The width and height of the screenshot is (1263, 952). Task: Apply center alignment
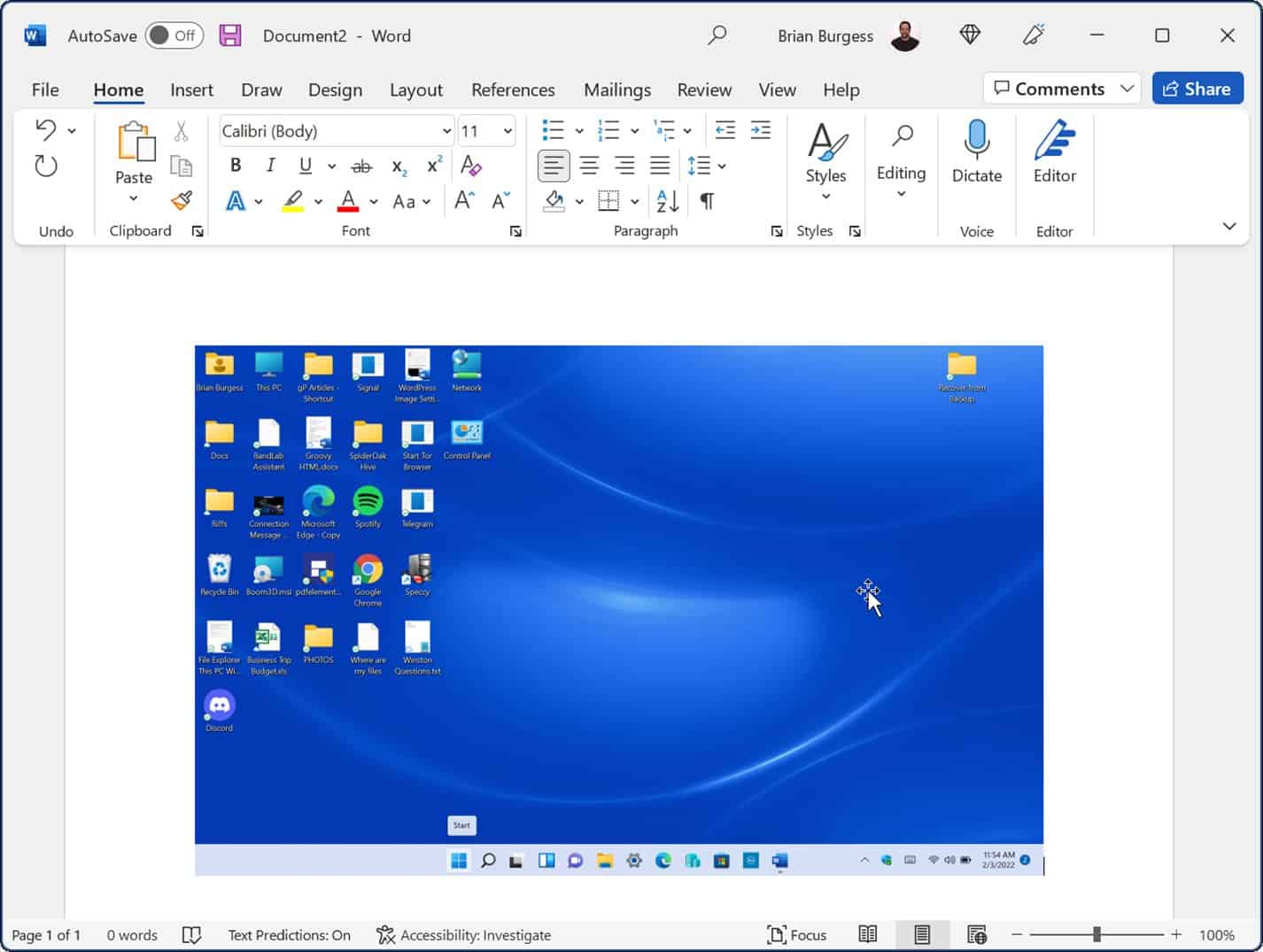(589, 166)
